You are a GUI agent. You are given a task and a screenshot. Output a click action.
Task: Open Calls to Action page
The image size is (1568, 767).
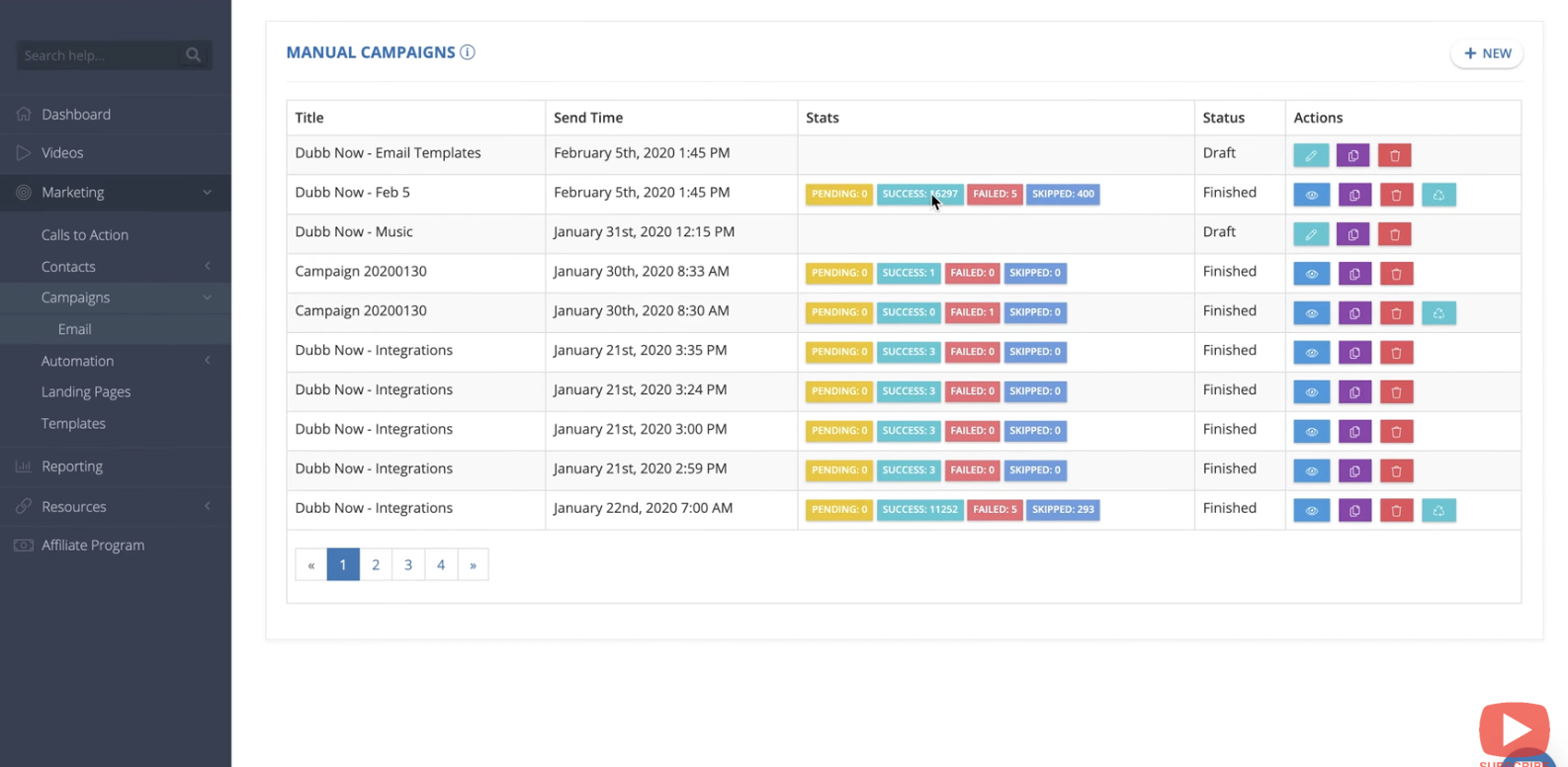(85, 235)
